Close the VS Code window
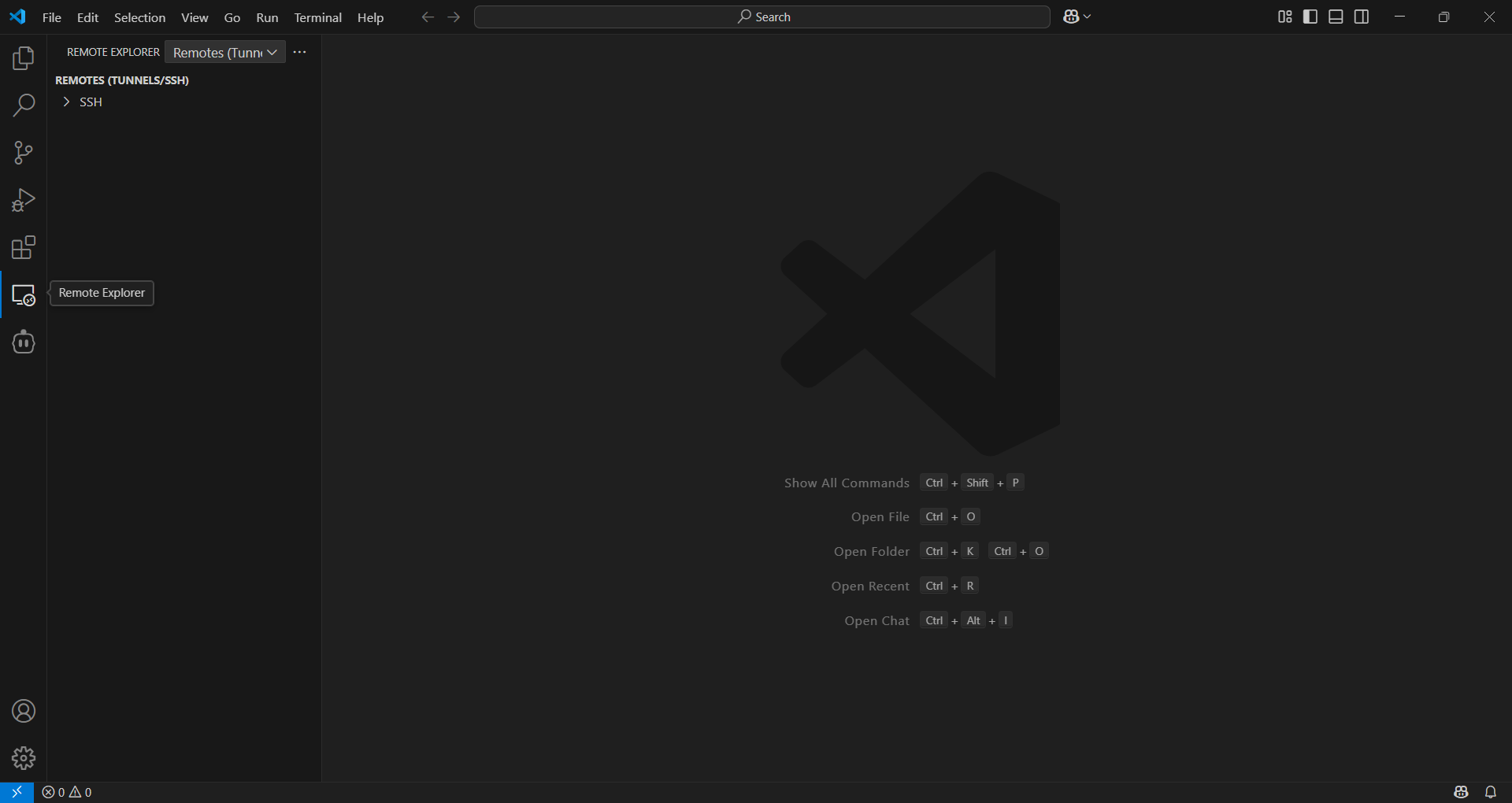The width and height of the screenshot is (1512, 803). point(1489,17)
